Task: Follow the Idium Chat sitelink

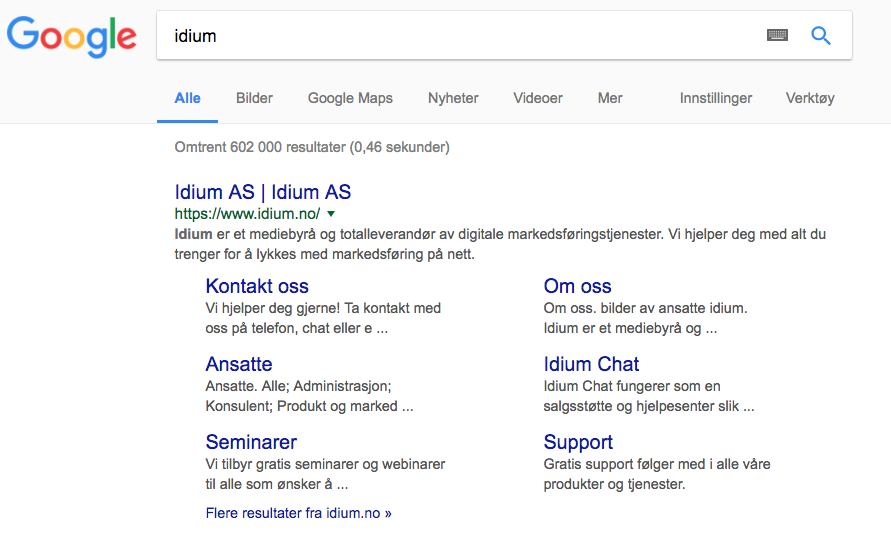Action: (x=591, y=364)
